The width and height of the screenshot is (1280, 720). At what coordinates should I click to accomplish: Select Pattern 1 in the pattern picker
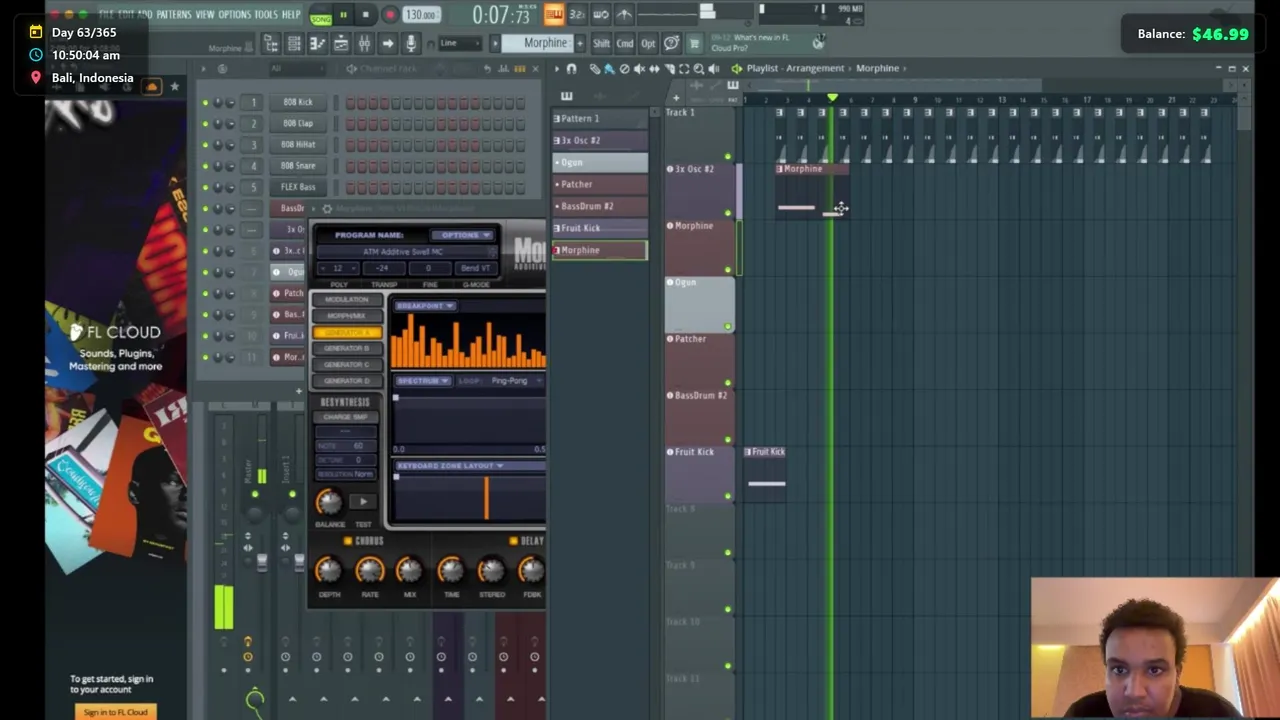(x=600, y=118)
